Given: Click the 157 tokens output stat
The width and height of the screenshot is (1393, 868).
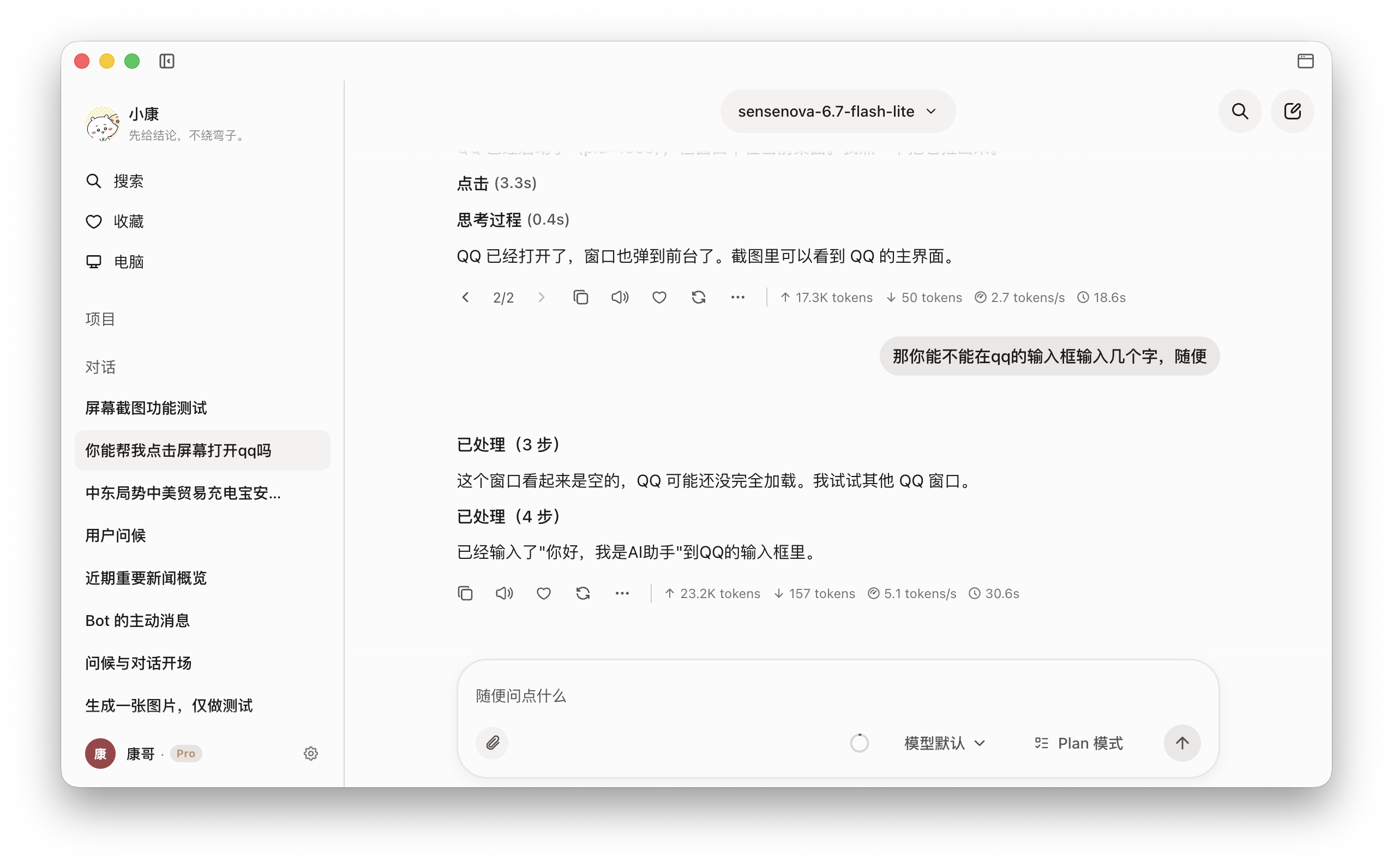Looking at the screenshot, I should [x=814, y=593].
